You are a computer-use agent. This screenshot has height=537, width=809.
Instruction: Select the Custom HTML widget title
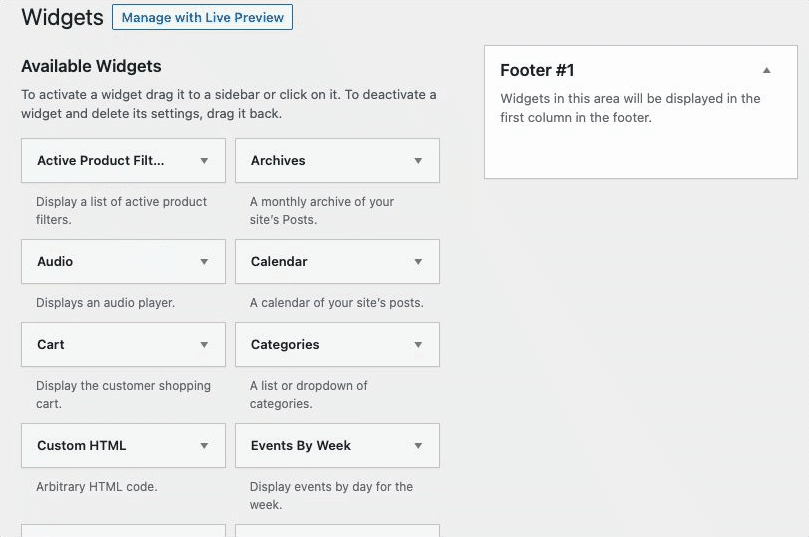pyautogui.click(x=82, y=446)
